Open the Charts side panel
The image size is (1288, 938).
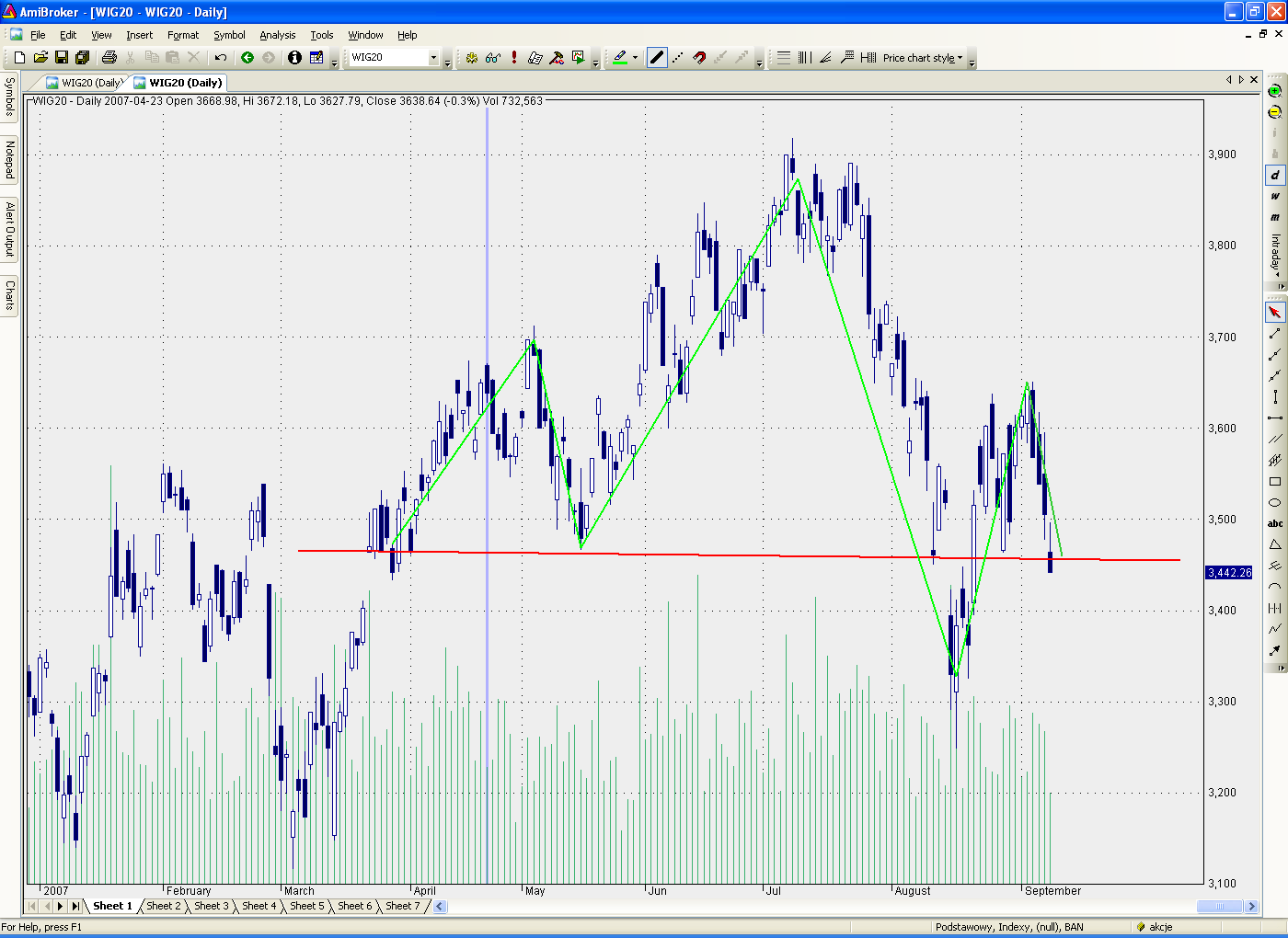[10, 294]
